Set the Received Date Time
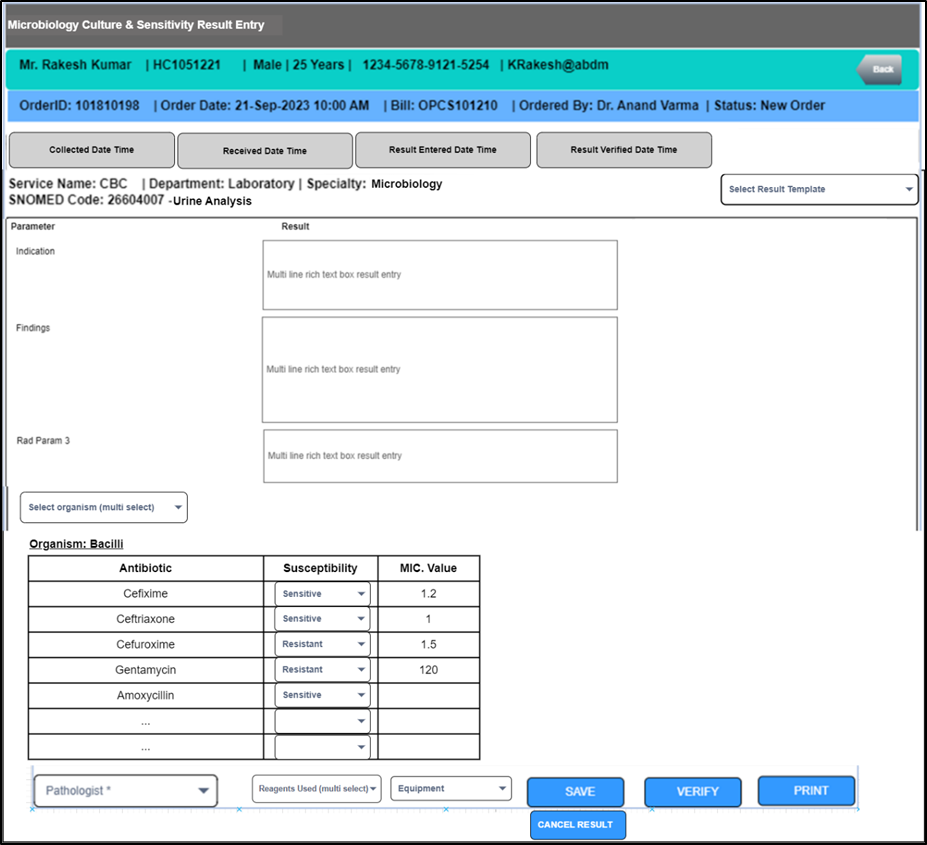This screenshot has height=845, width=927. coord(265,151)
